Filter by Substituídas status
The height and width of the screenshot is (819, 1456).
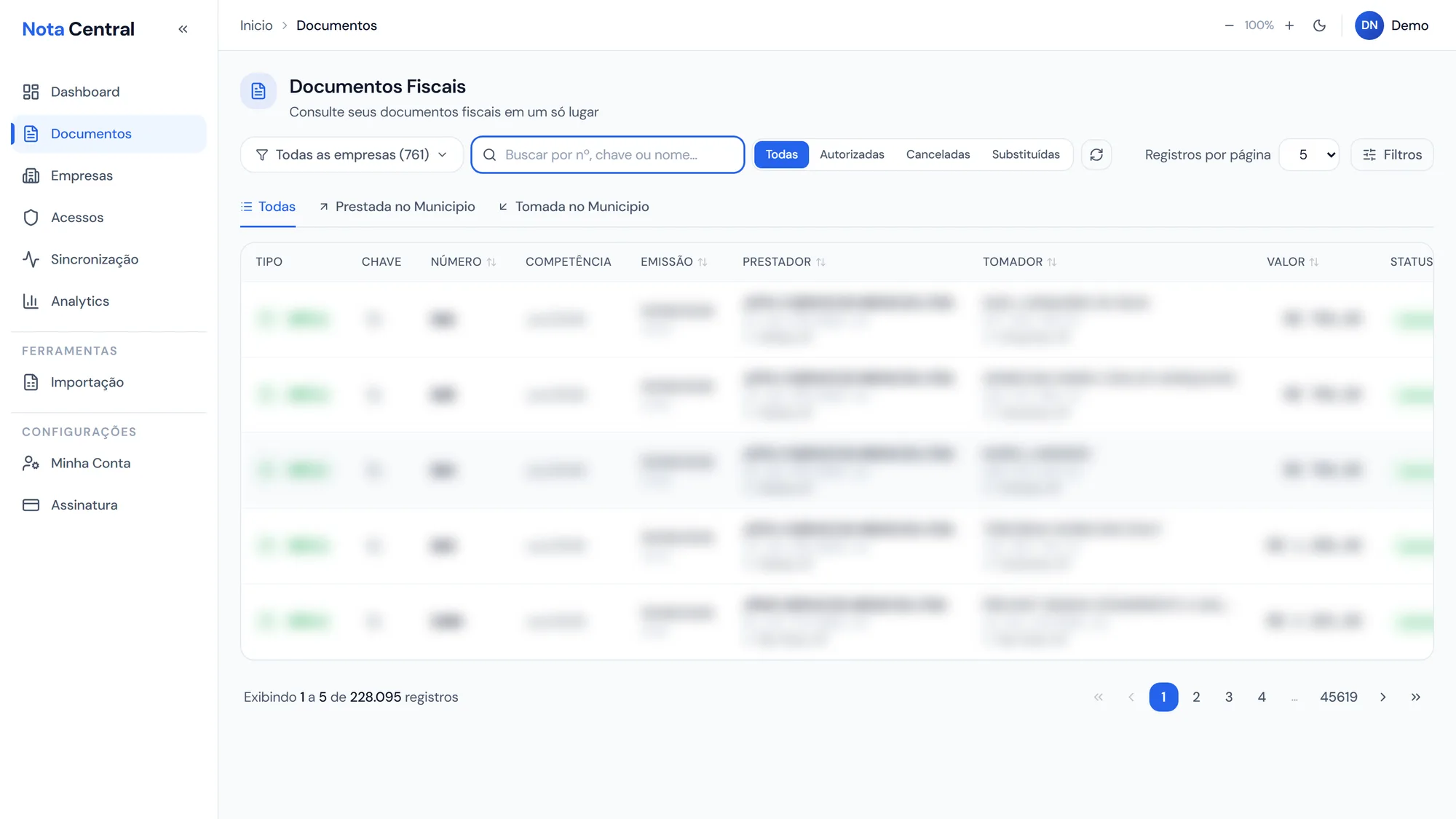point(1026,155)
